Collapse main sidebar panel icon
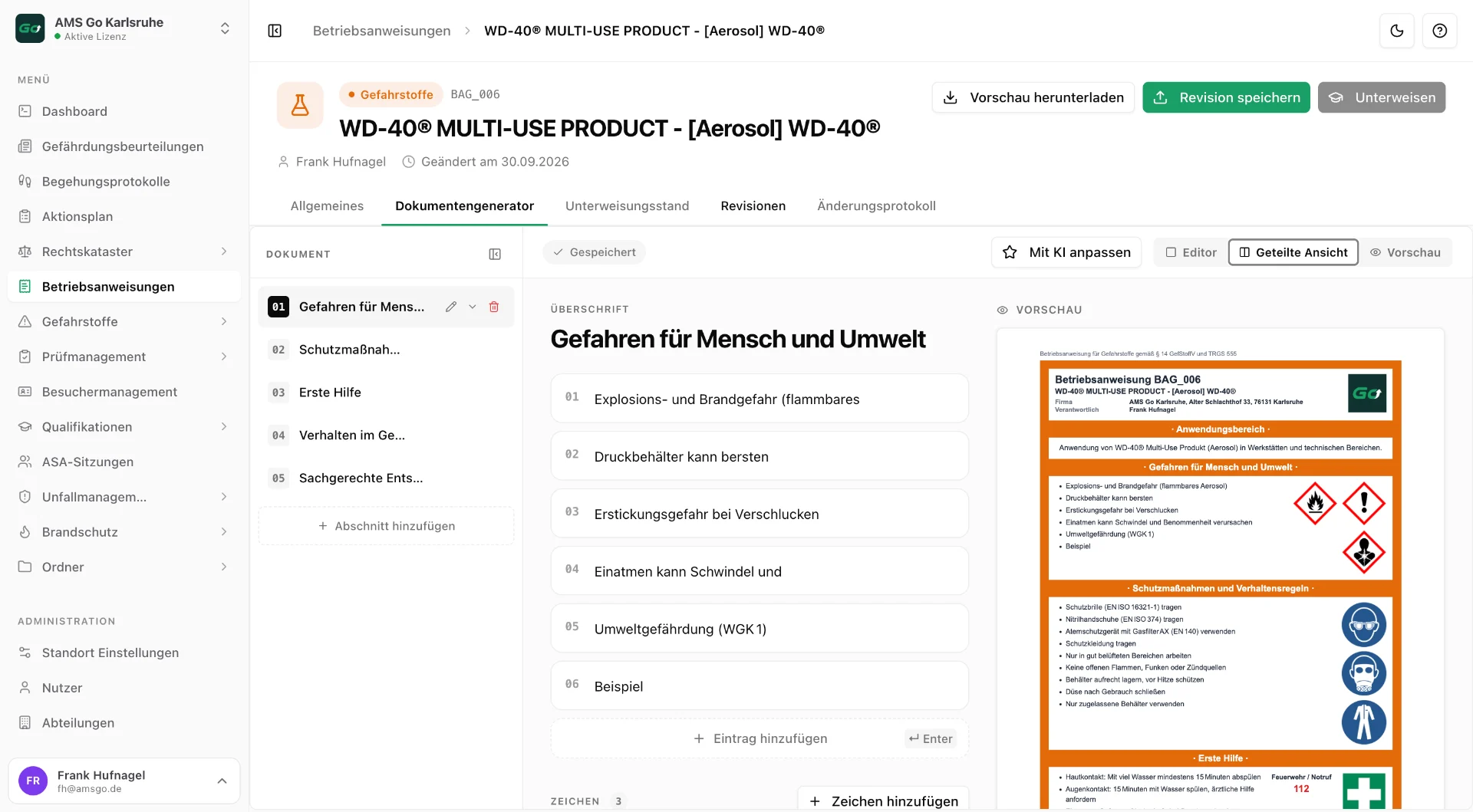1473x812 pixels. [275, 31]
